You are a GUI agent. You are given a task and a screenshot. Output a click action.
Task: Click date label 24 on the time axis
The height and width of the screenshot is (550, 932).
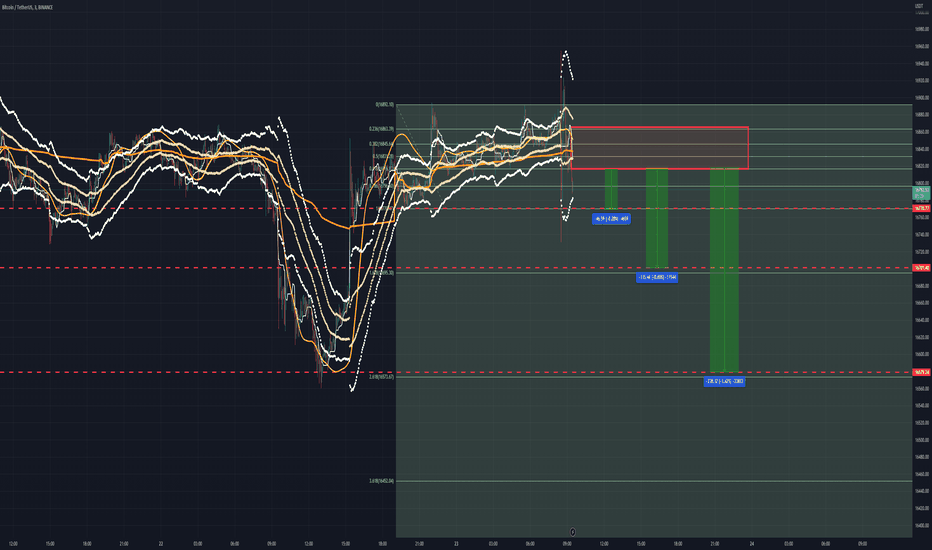click(751, 543)
